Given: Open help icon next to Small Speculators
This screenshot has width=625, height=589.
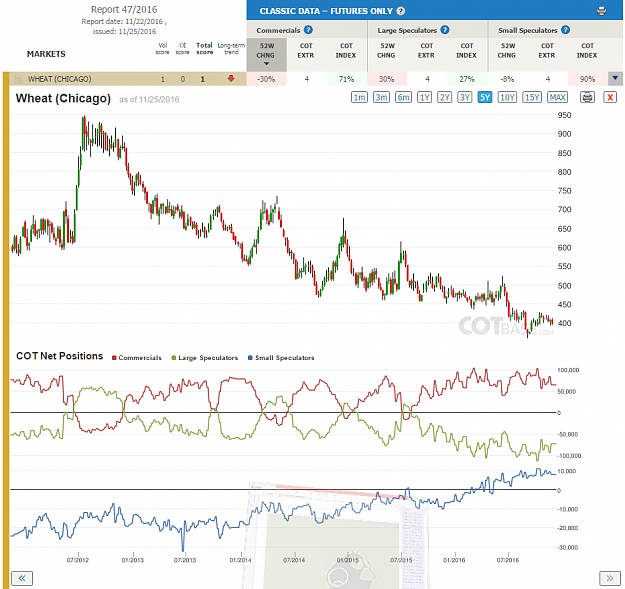Looking at the screenshot, I should click(x=565, y=30).
